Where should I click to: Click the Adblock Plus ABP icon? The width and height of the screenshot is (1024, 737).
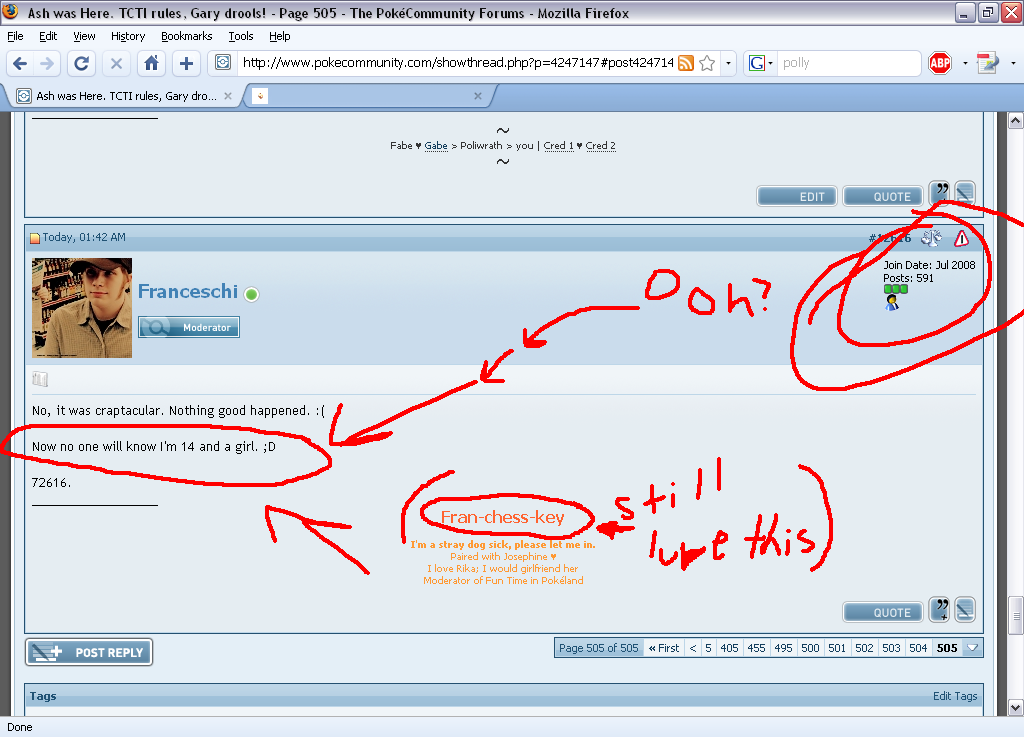click(x=940, y=63)
